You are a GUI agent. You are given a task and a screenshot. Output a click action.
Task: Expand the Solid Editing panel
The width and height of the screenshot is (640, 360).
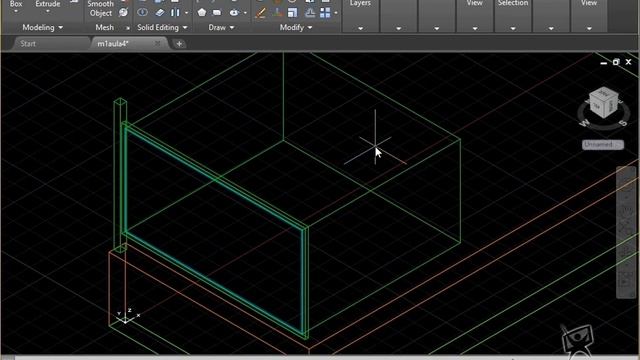pos(162,27)
